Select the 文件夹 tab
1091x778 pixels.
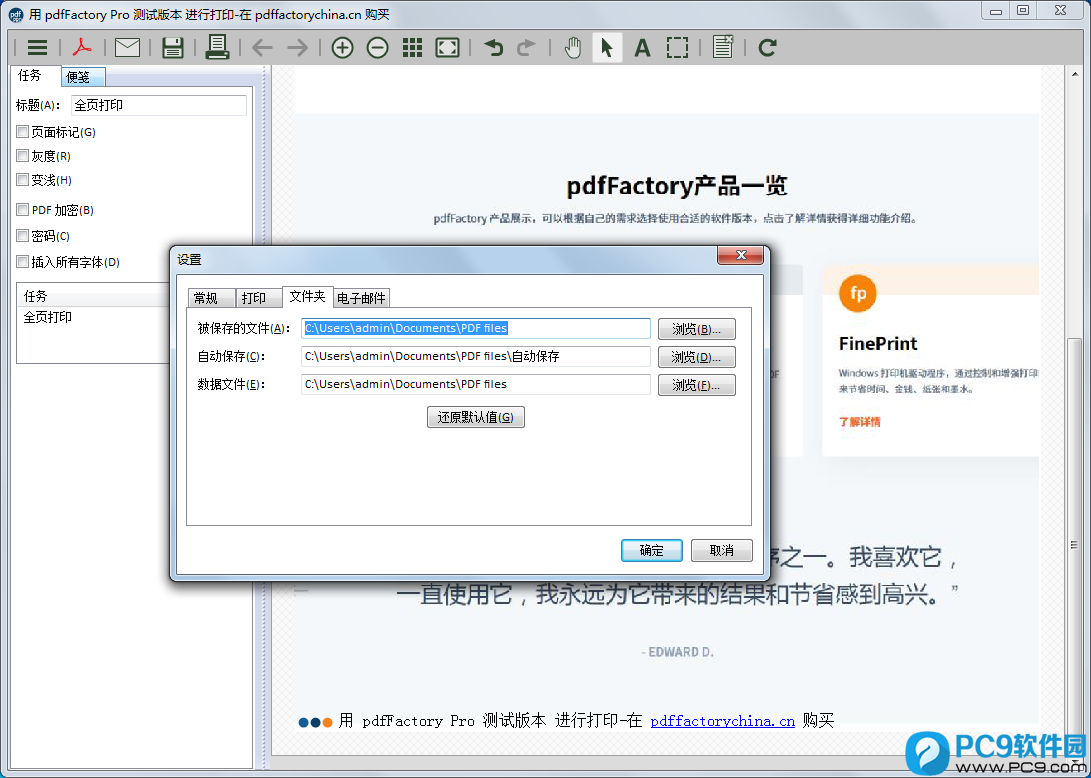(x=308, y=296)
